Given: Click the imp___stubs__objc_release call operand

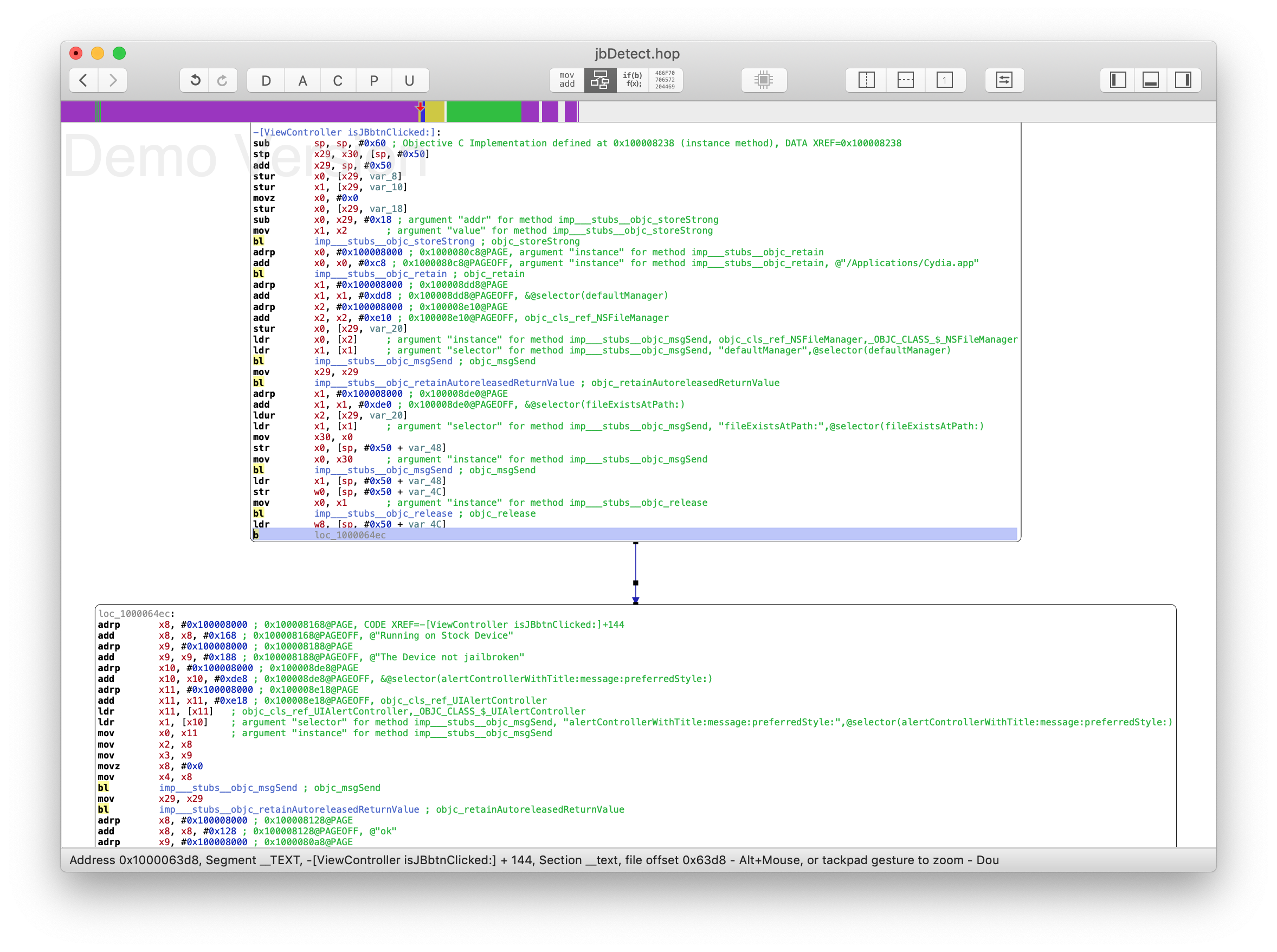Looking at the screenshot, I should tap(383, 513).
